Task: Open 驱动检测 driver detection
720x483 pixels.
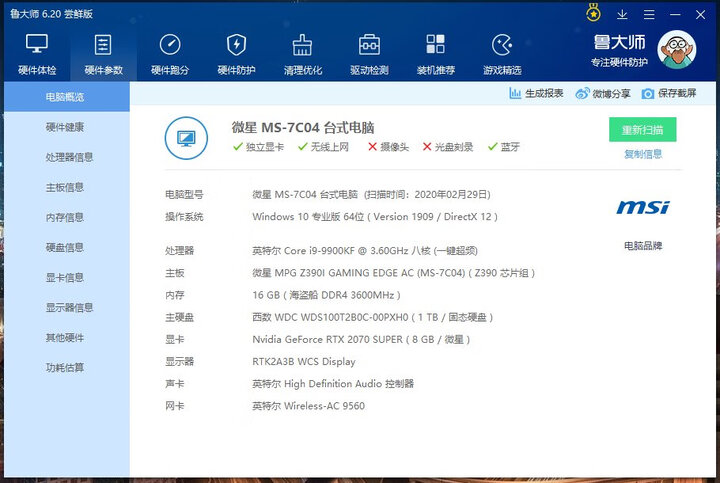Action: point(369,54)
